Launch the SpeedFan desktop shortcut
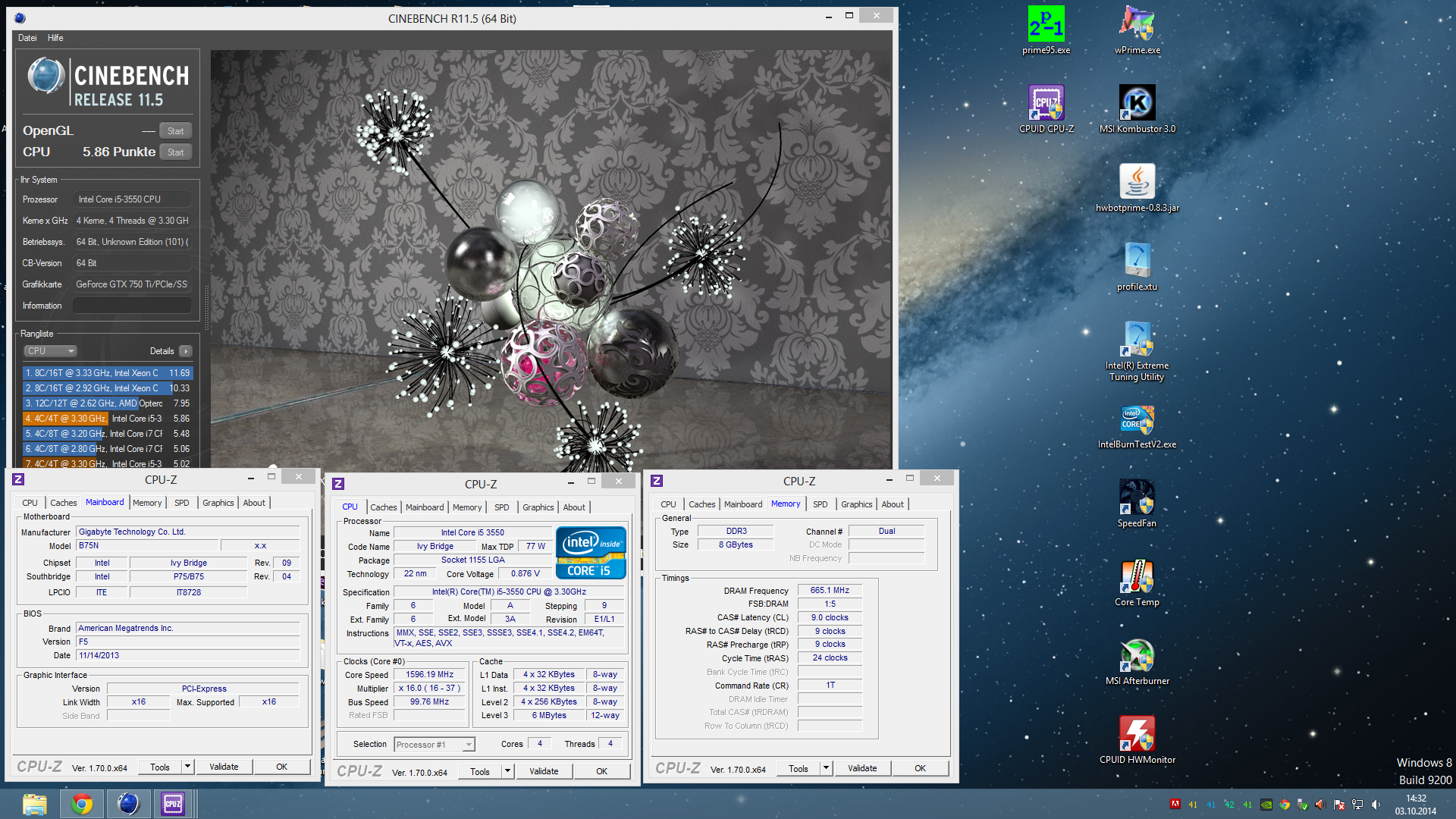This screenshot has height=819, width=1456. [x=1137, y=504]
